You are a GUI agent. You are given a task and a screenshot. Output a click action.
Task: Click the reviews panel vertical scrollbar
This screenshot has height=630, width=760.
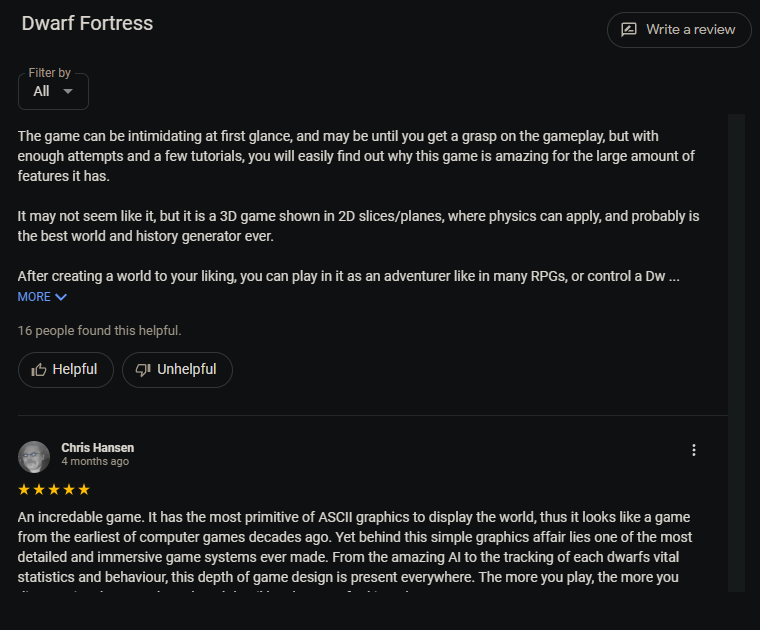(736, 353)
